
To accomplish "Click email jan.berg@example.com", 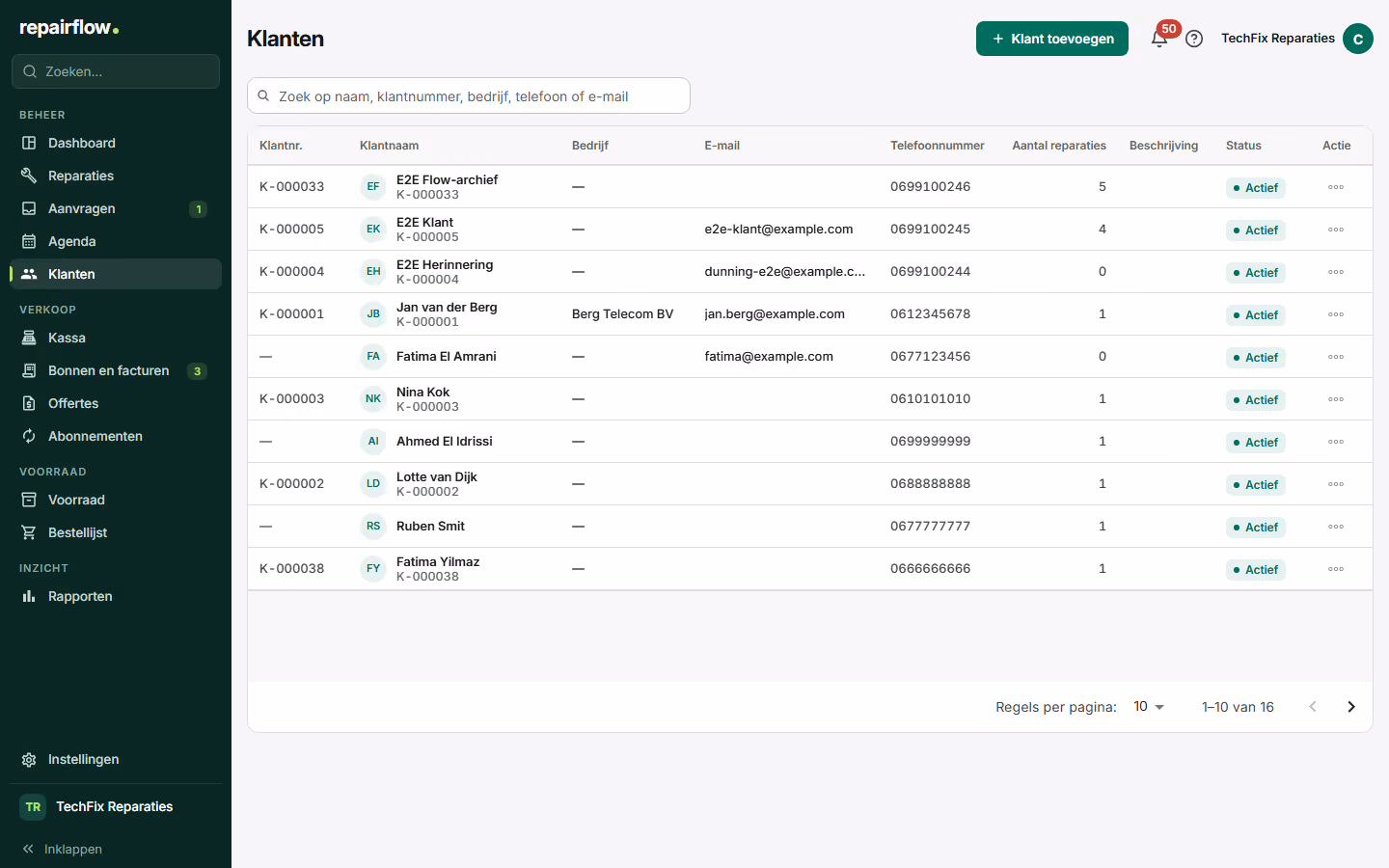I will tap(775, 313).
